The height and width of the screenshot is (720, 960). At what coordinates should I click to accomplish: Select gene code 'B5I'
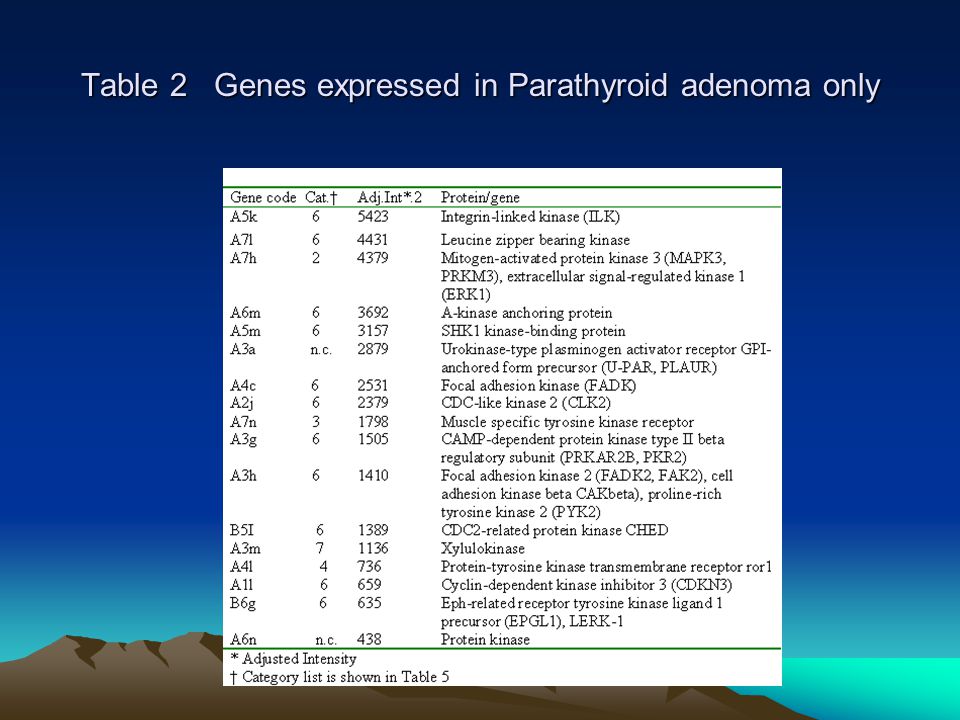241,530
